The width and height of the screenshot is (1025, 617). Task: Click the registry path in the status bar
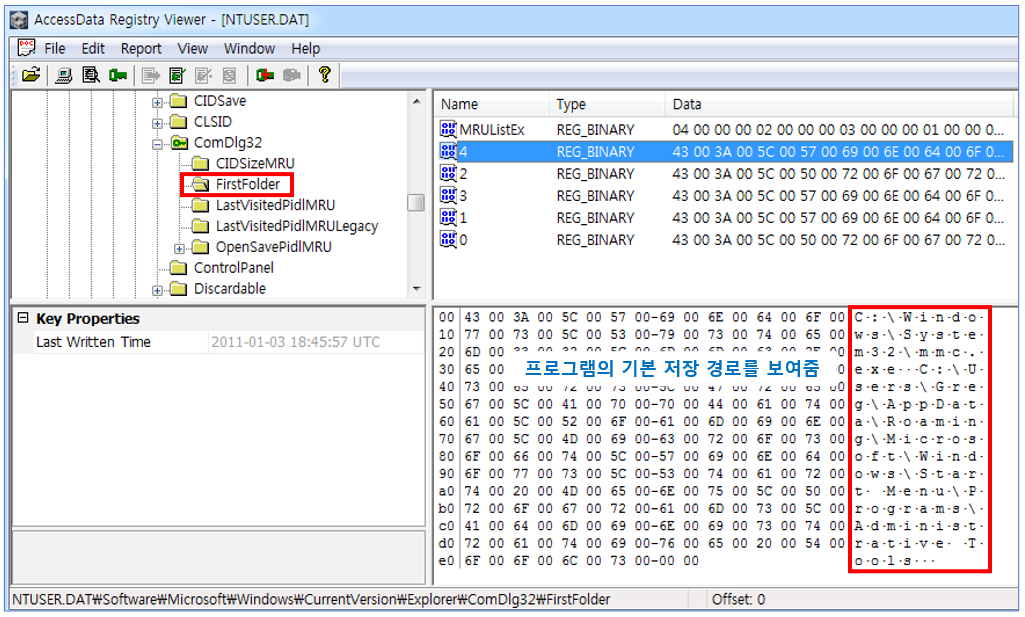click(x=311, y=599)
